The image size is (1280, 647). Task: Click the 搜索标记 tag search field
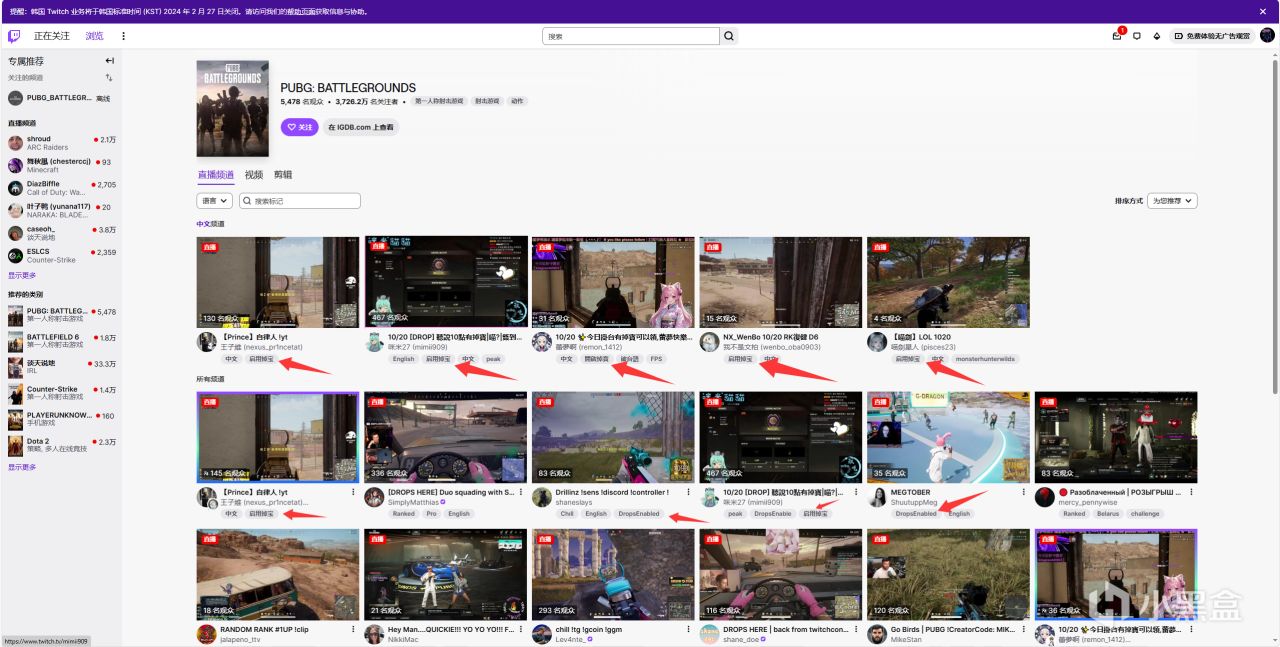tap(300, 201)
